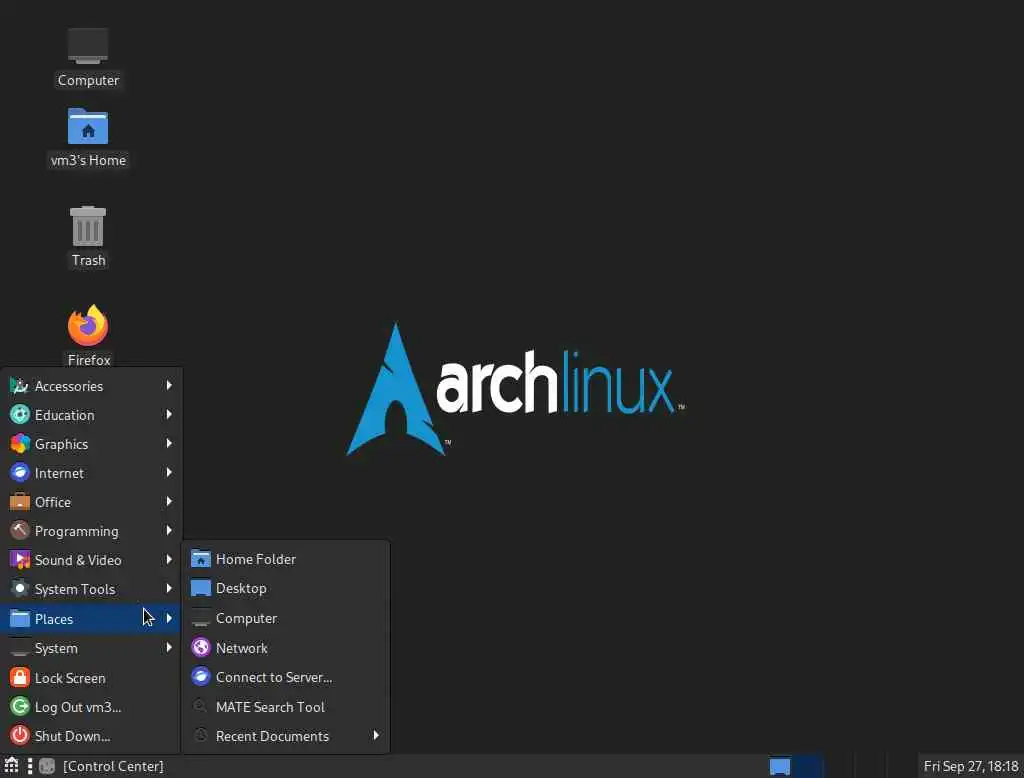Click the Accessories category icon

pyautogui.click(x=20, y=386)
